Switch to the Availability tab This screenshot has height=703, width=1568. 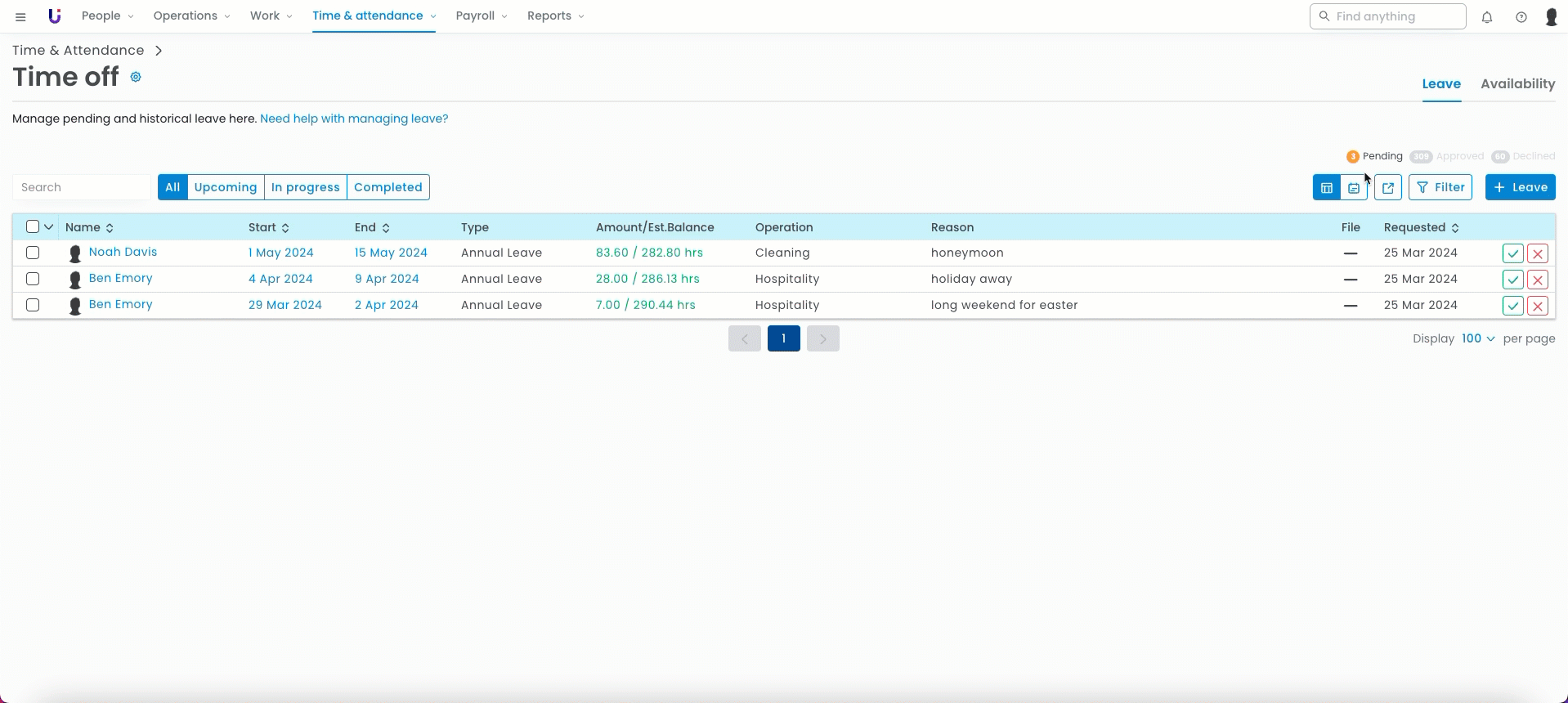coord(1517,84)
